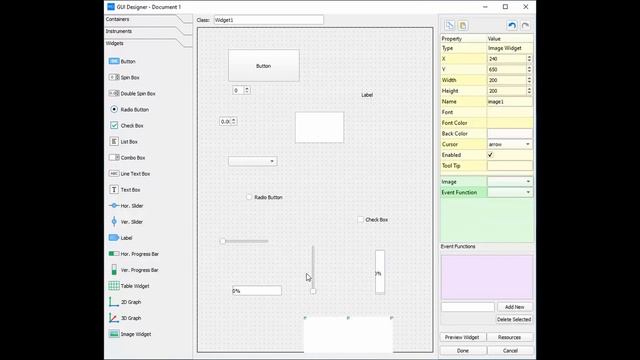Click the Back Color value swatch
The image size is (640, 360).
pos(510,133)
